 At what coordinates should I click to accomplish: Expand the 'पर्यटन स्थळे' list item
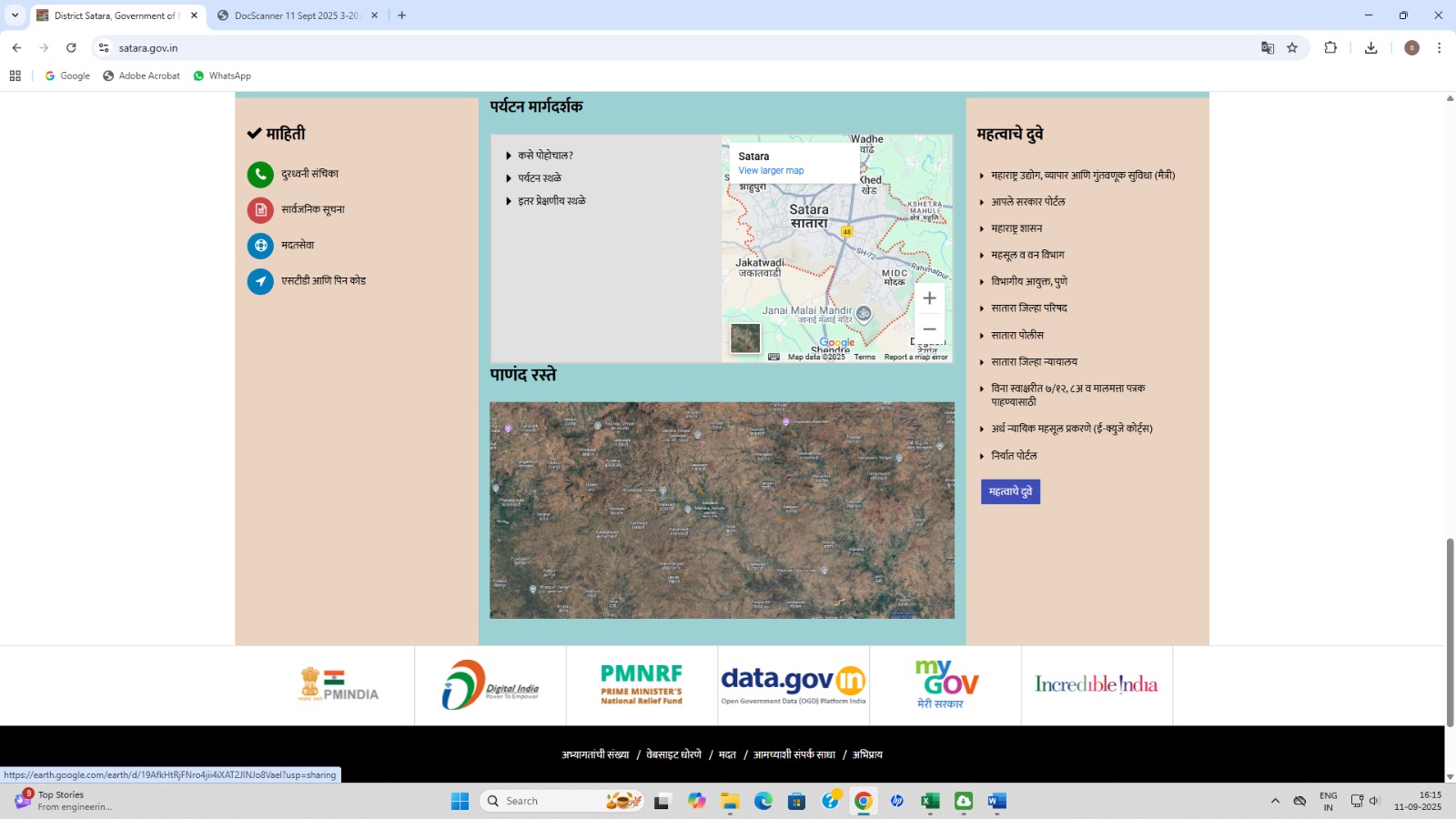coord(540,178)
